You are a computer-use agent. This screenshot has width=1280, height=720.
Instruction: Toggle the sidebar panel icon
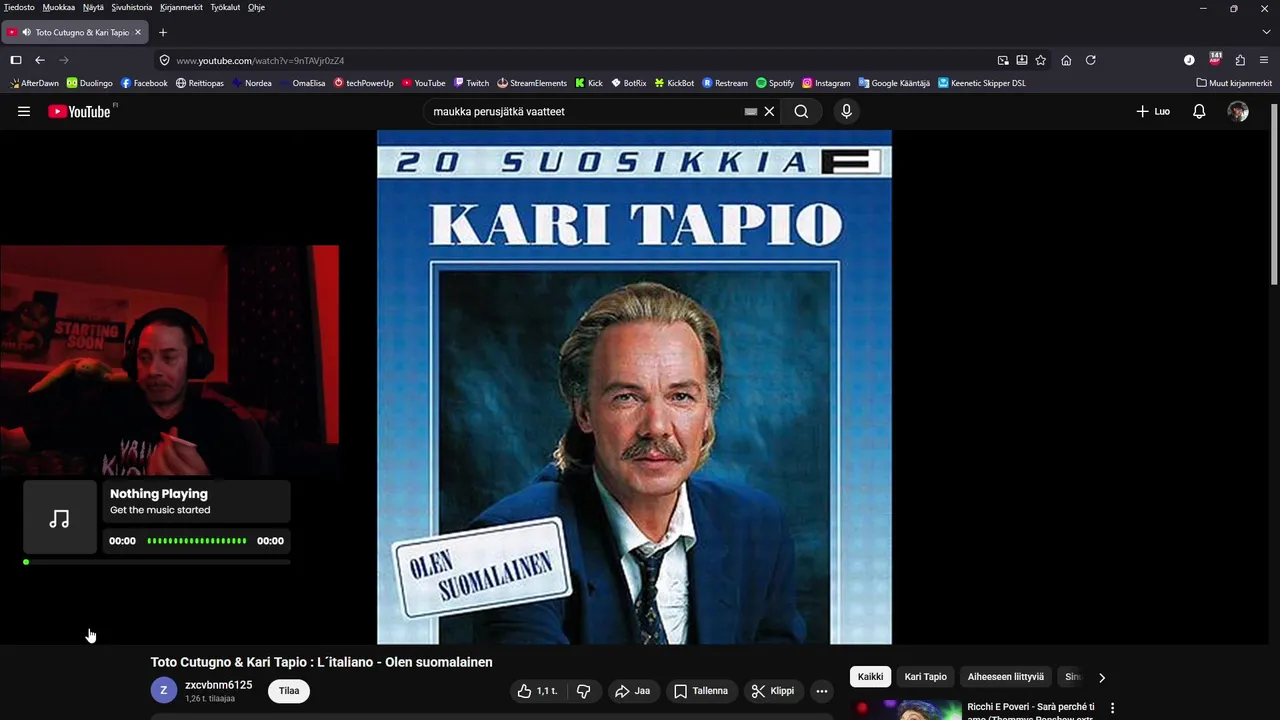(16, 60)
